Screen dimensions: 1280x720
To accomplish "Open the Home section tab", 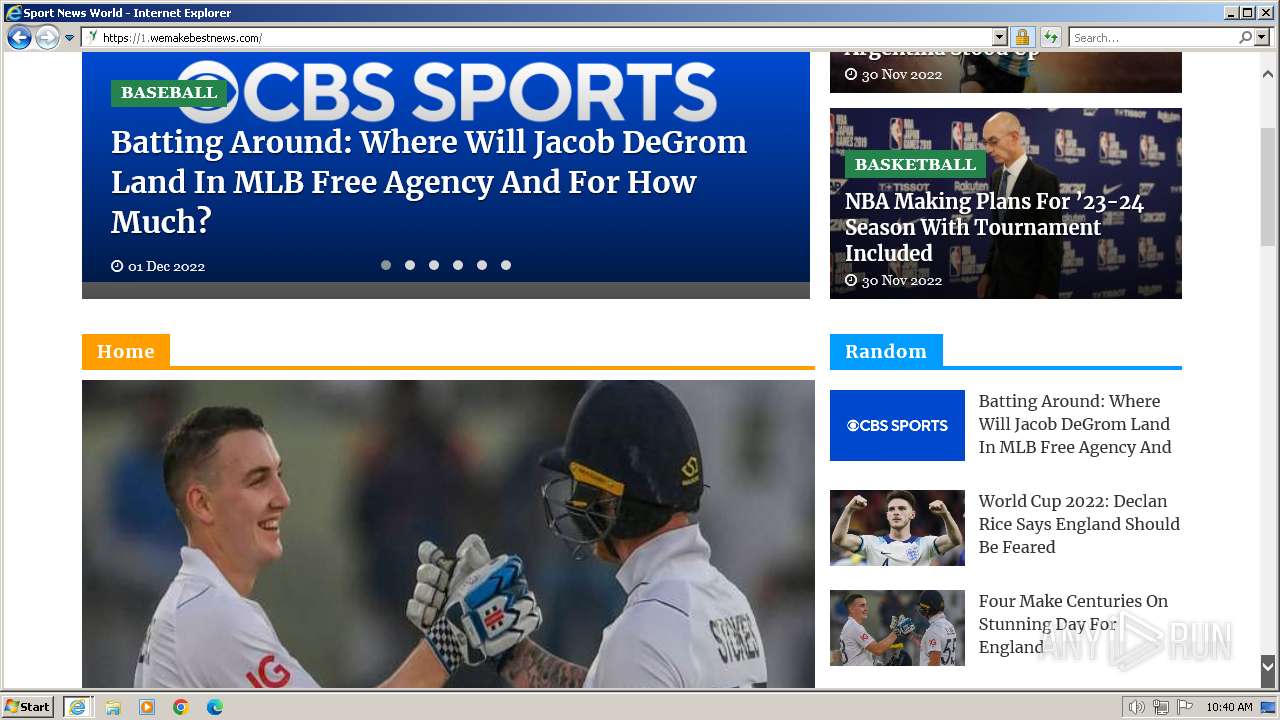I will [126, 351].
